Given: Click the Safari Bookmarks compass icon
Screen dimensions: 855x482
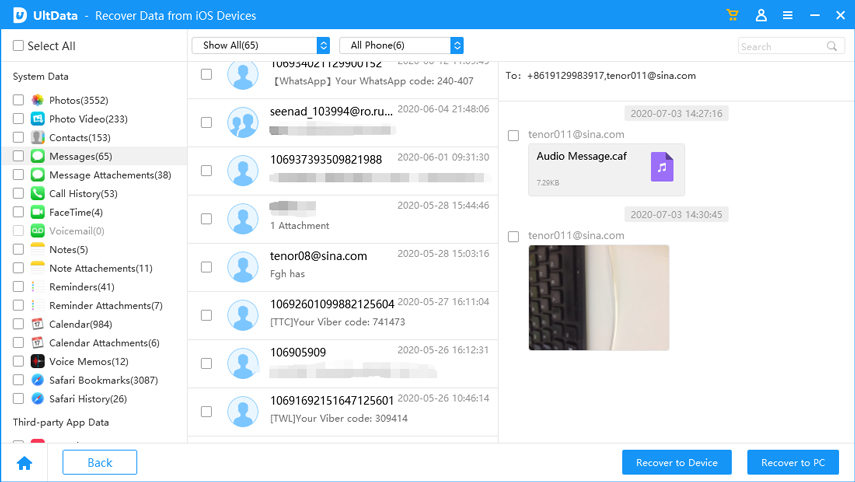Looking at the screenshot, I should pyautogui.click(x=37, y=380).
